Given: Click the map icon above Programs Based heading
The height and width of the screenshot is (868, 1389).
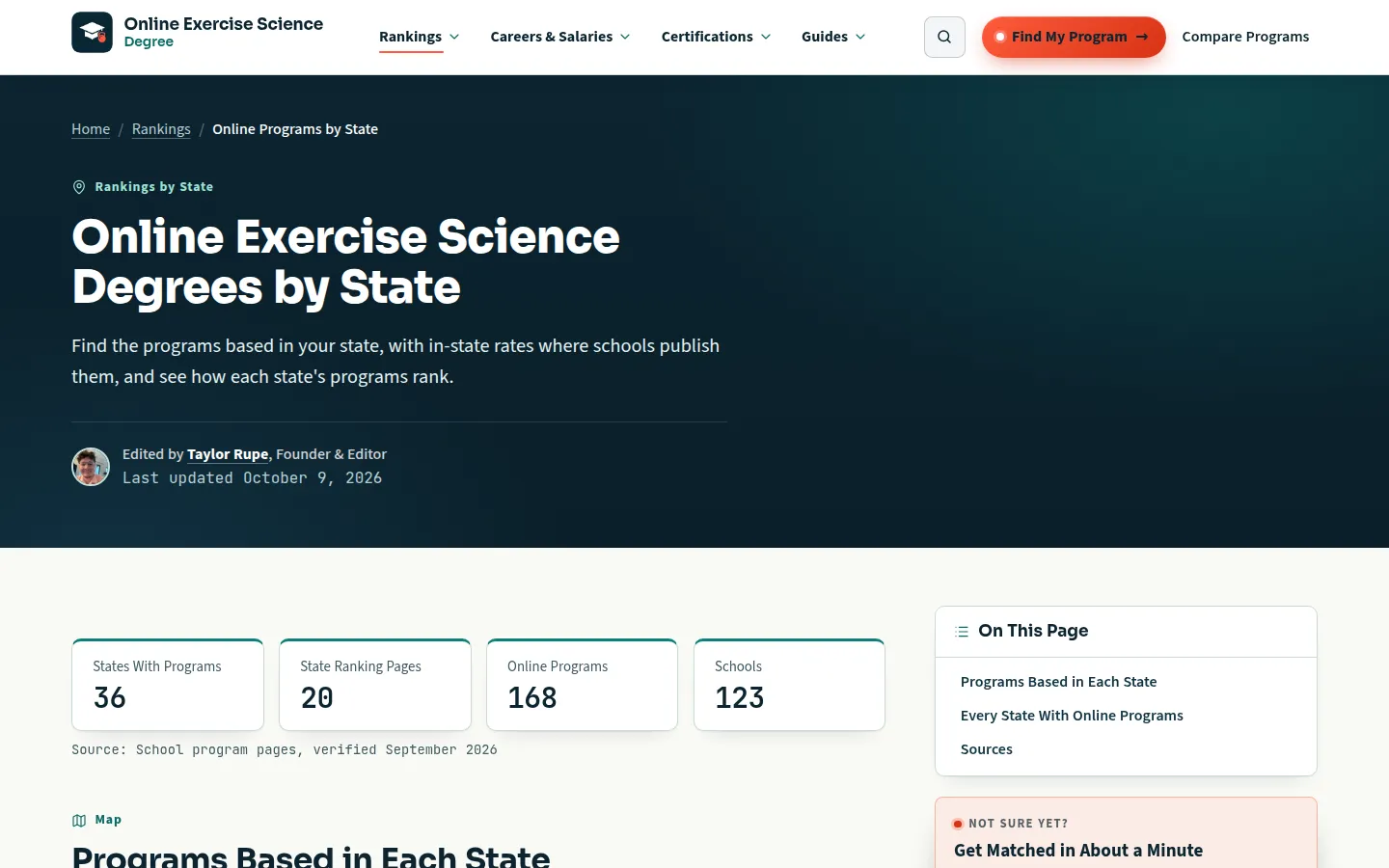Looking at the screenshot, I should click(79, 821).
